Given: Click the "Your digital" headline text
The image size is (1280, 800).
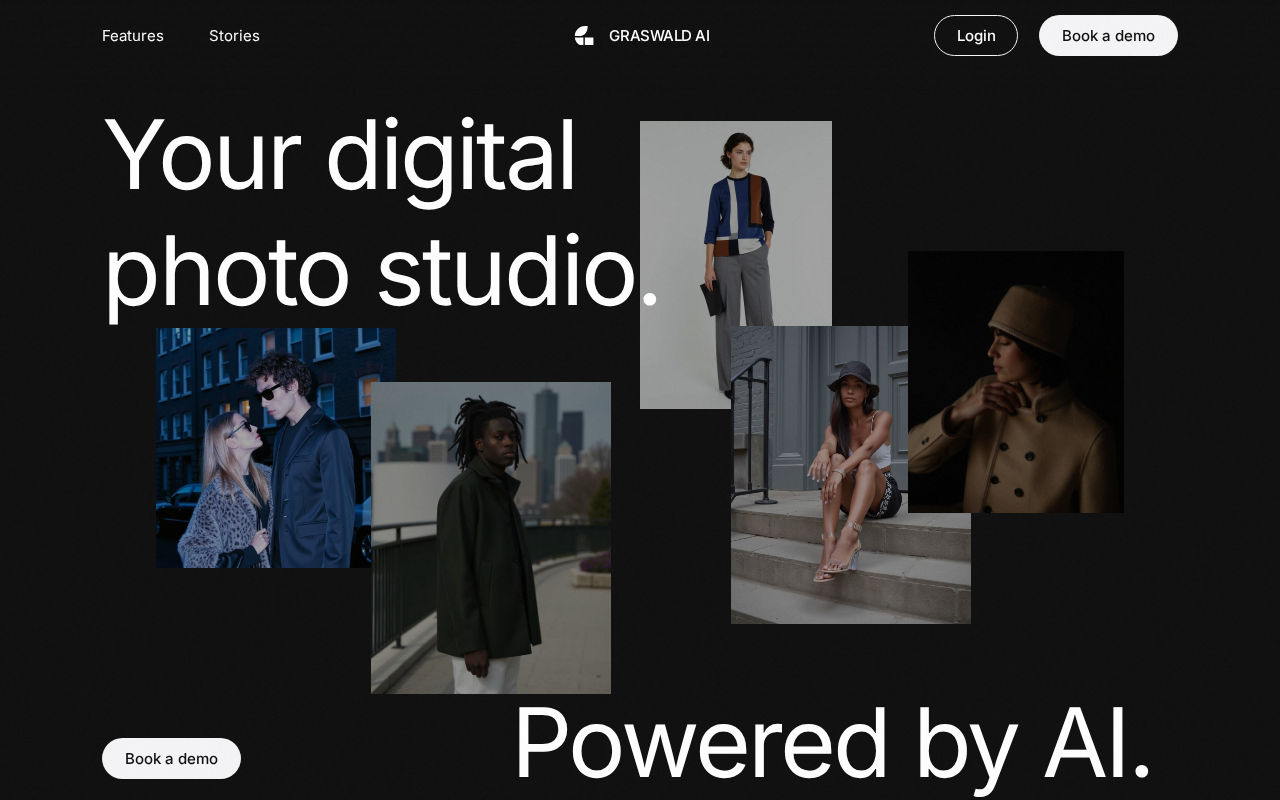Looking at the screenshot, I should (x=340, y=155).
